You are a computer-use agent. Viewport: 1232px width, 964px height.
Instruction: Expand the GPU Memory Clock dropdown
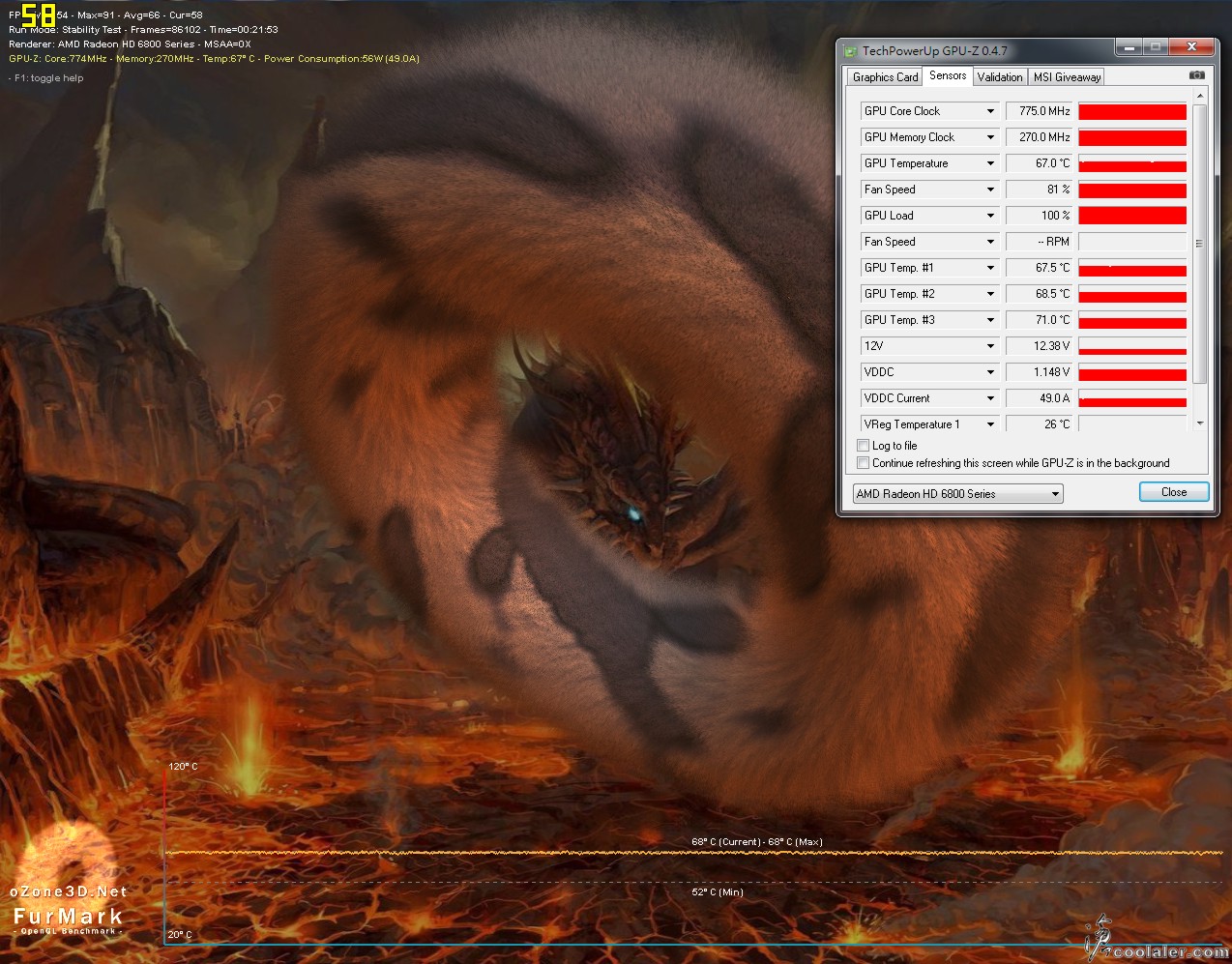pyautogui.click(x=990, y=137)
